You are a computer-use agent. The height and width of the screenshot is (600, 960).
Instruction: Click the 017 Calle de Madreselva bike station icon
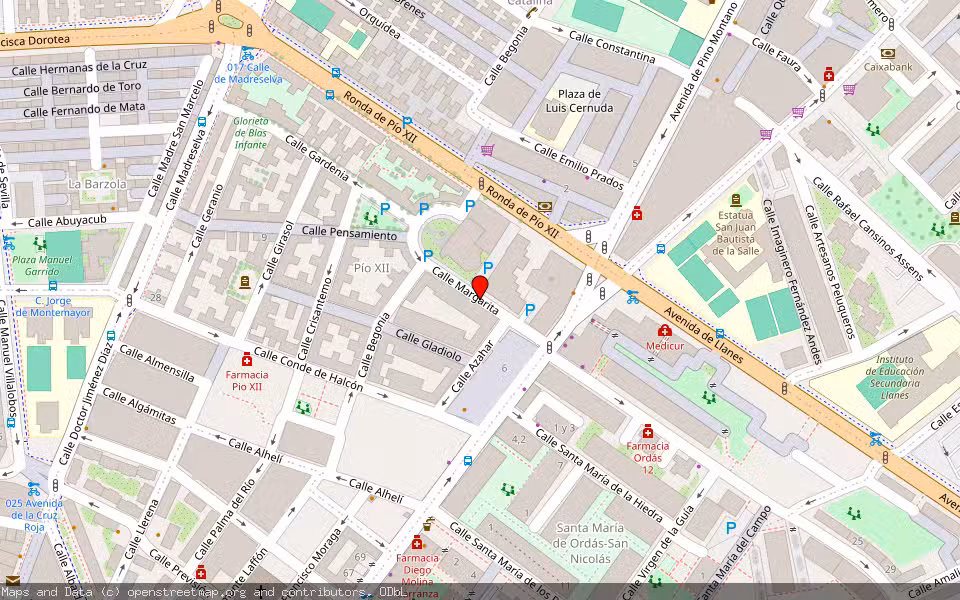(247, 53)
